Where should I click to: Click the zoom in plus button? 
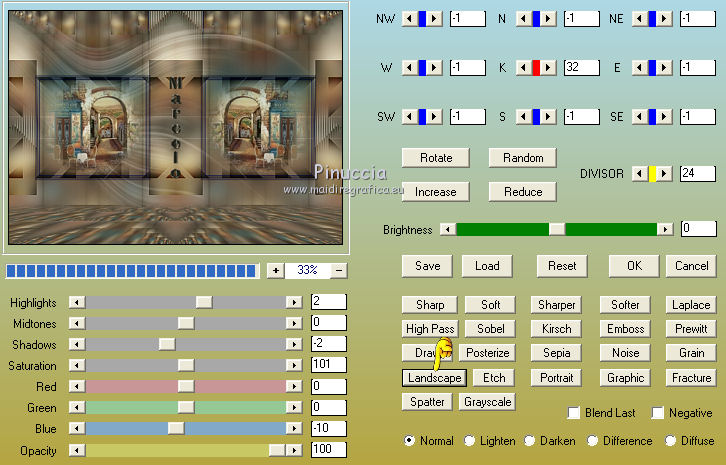275,270
